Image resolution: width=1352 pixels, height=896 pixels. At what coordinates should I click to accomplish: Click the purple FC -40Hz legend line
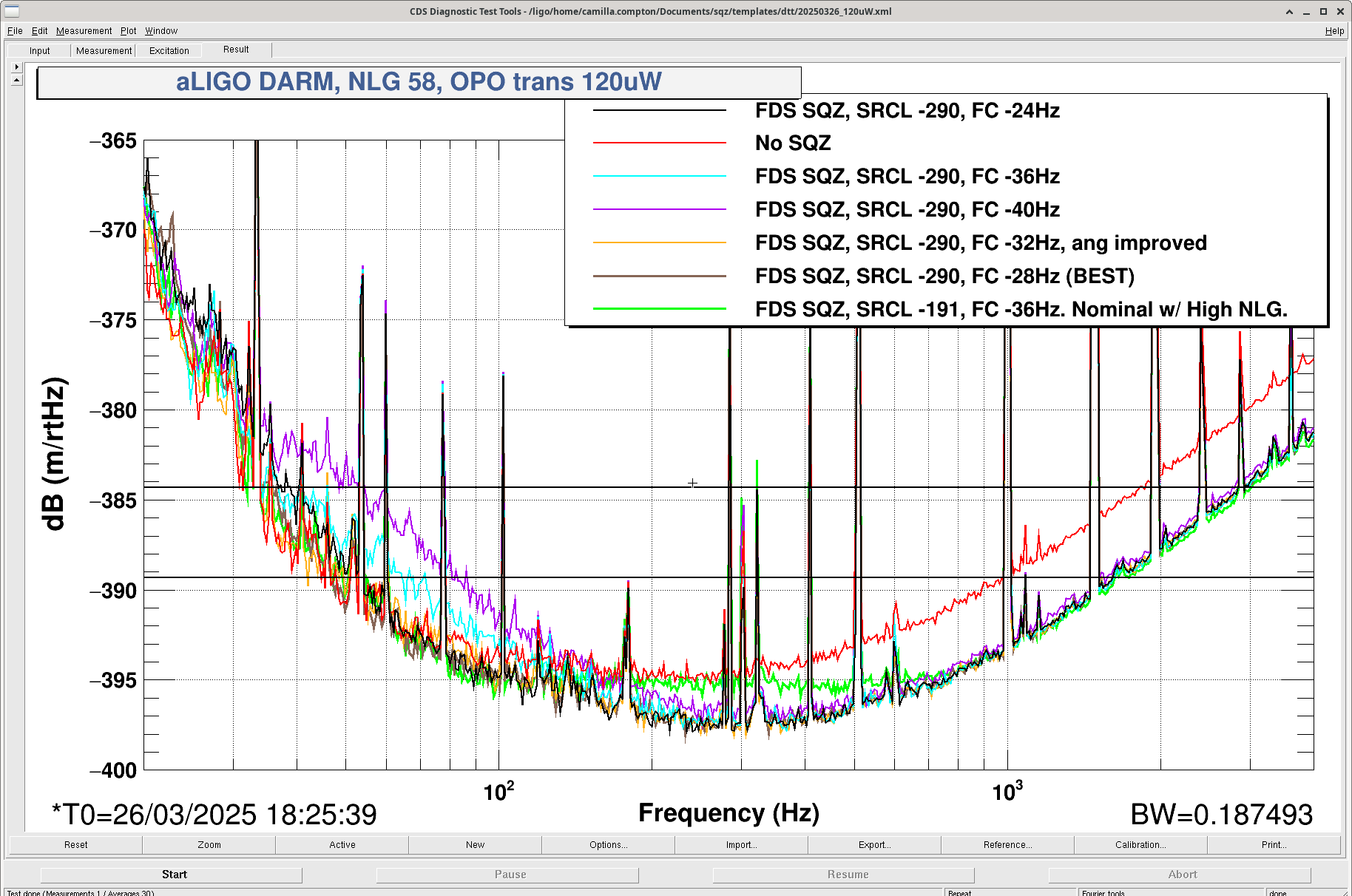659,209
